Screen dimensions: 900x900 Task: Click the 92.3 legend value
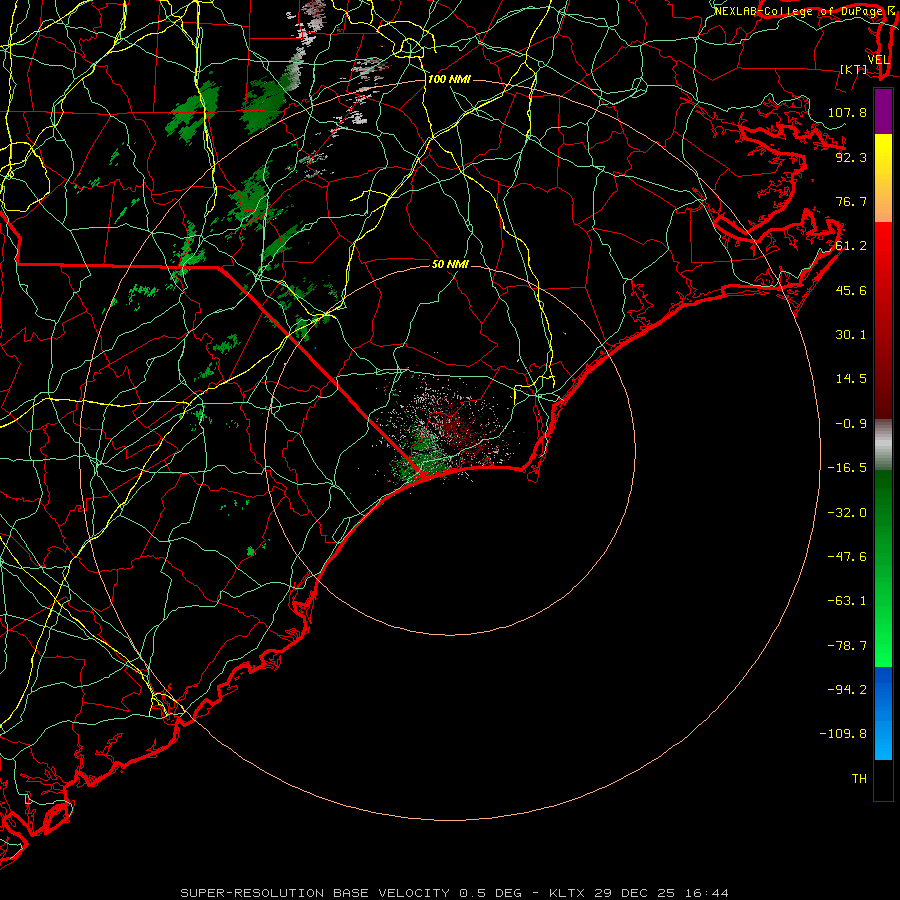click(851, 157)
